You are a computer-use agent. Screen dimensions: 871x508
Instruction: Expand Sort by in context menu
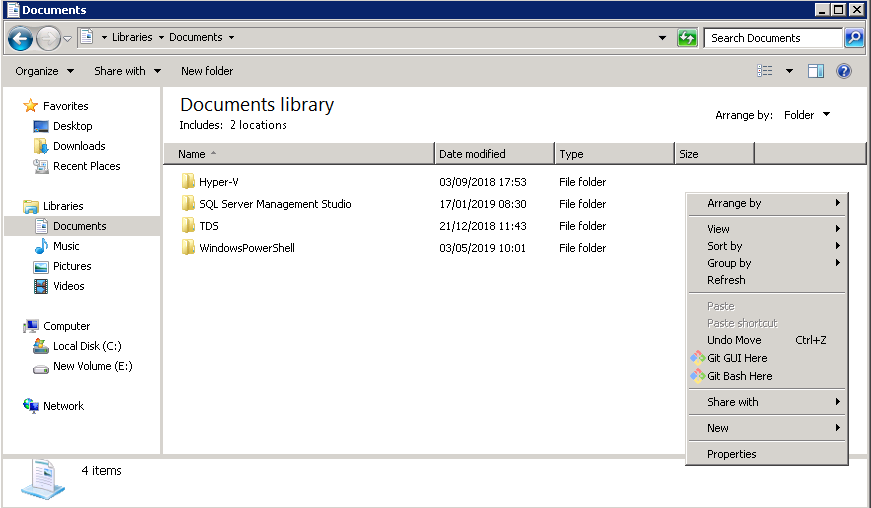point(767,246)
